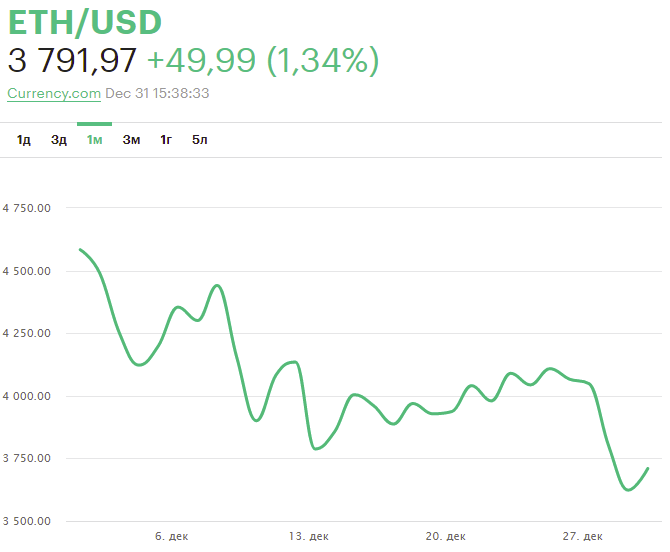This screenshot has height=552, width=670.
Task: Click the ETH/USD pair title
Action: point(85,23)
